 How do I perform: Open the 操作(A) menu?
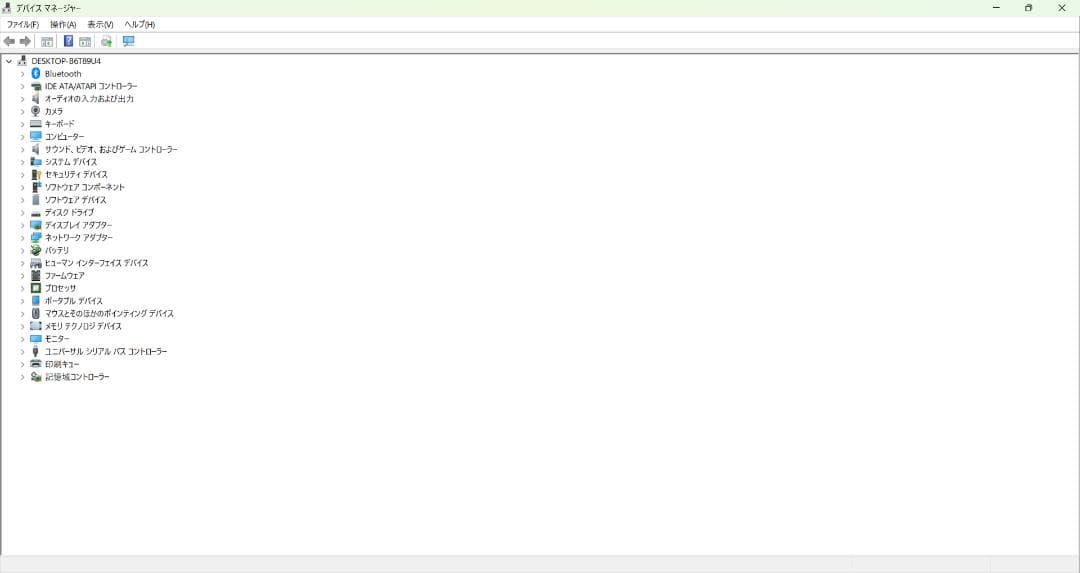pos(63,24)
